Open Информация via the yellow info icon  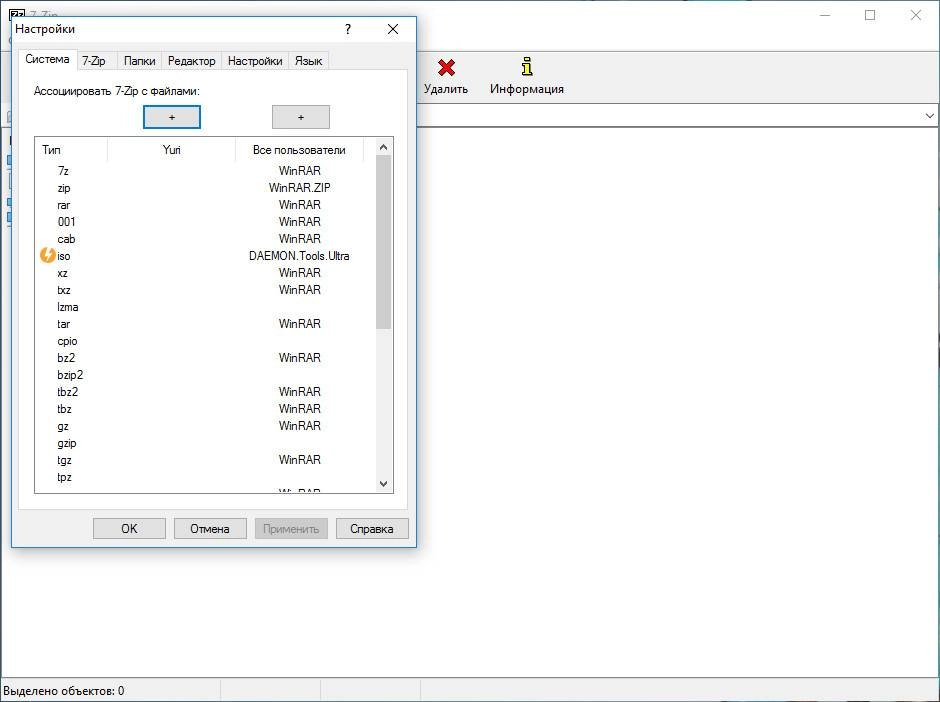[x=526, y=67]
